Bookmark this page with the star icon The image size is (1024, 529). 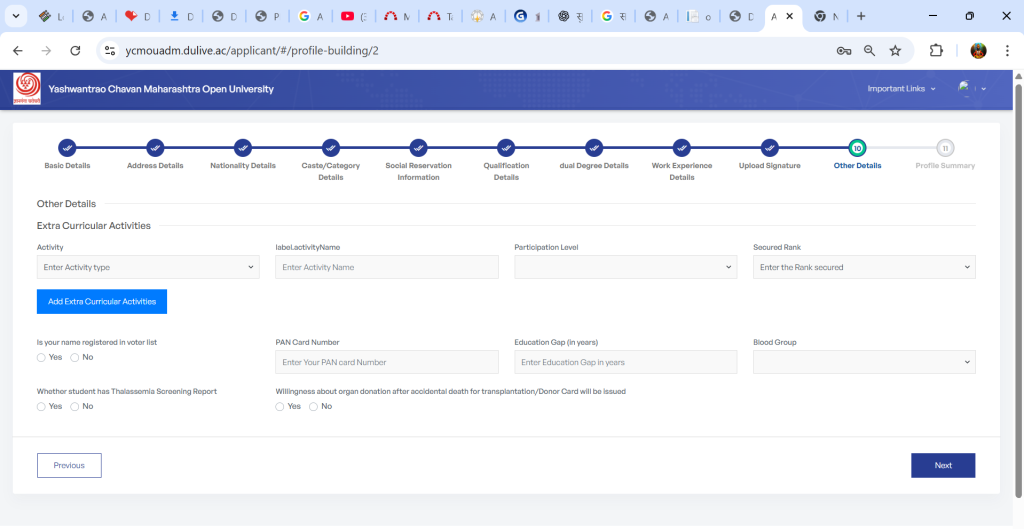pos(895,50)
